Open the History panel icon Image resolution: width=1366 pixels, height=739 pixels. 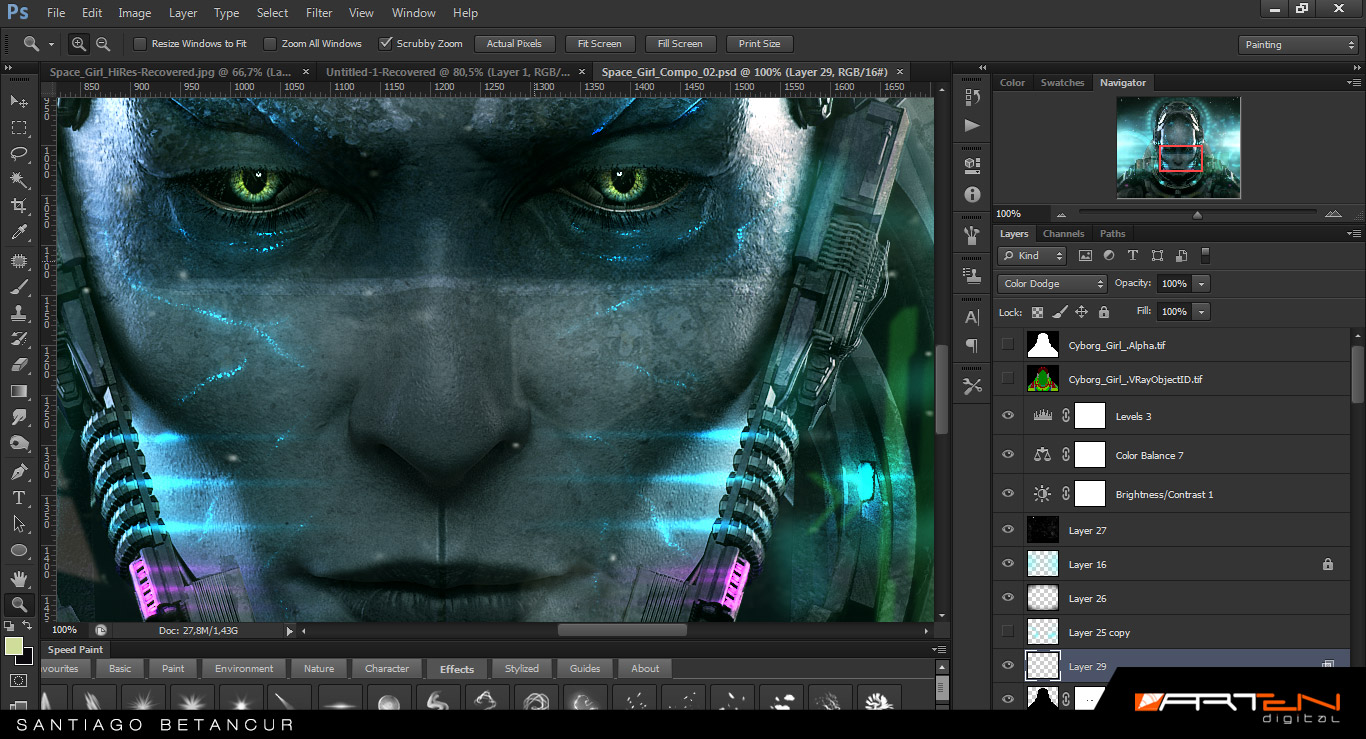click(972, 97)
